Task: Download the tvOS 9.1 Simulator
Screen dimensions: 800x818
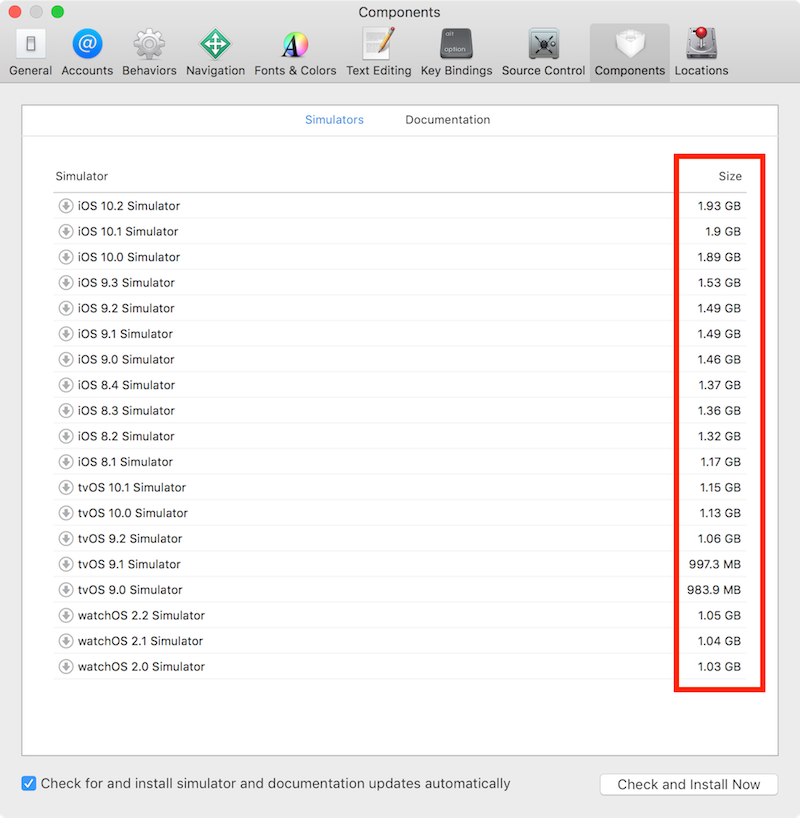Action: pyautogui.click(x=66, y=563)
